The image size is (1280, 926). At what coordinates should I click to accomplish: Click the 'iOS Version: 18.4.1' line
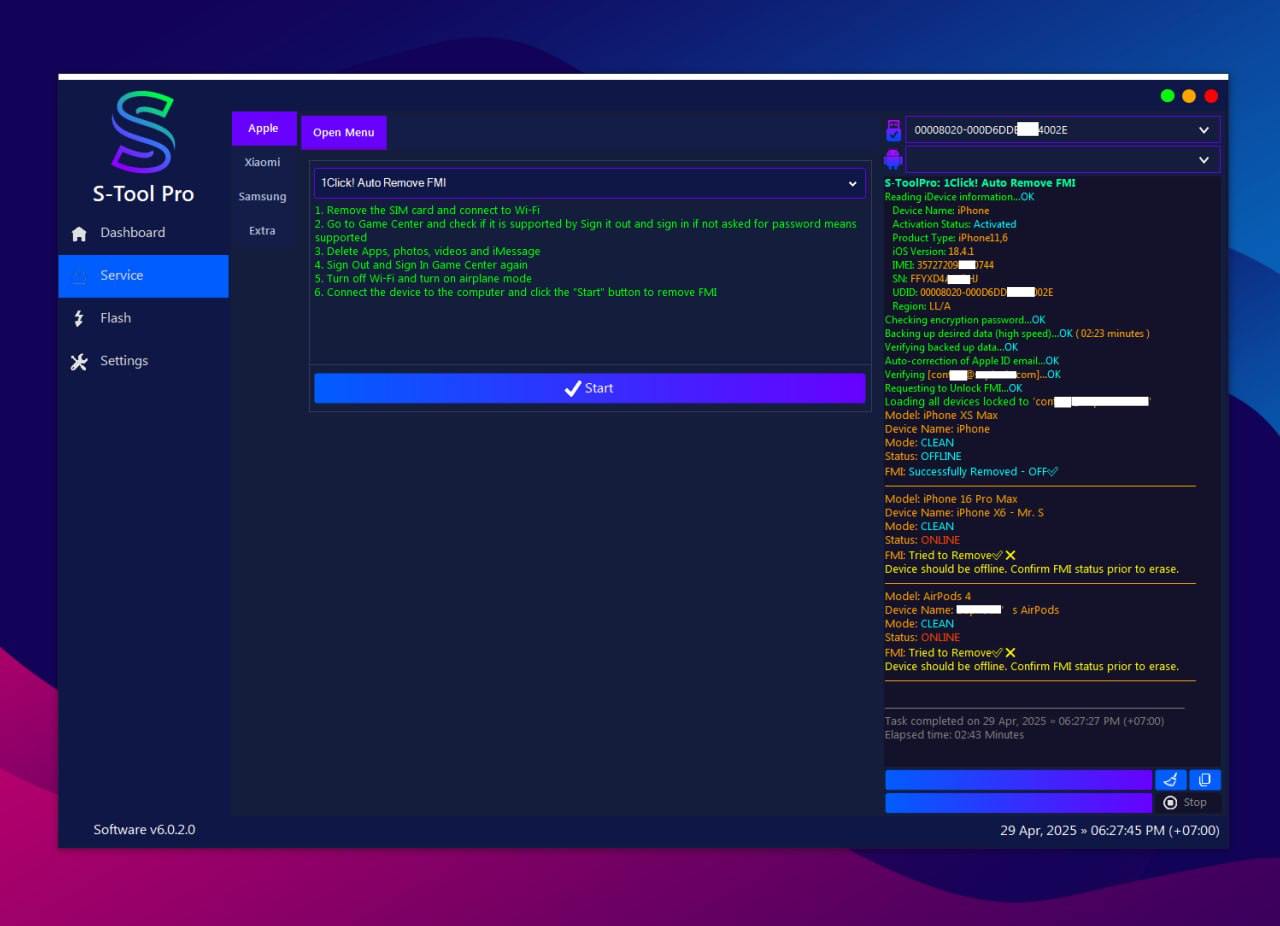point(933,252)
